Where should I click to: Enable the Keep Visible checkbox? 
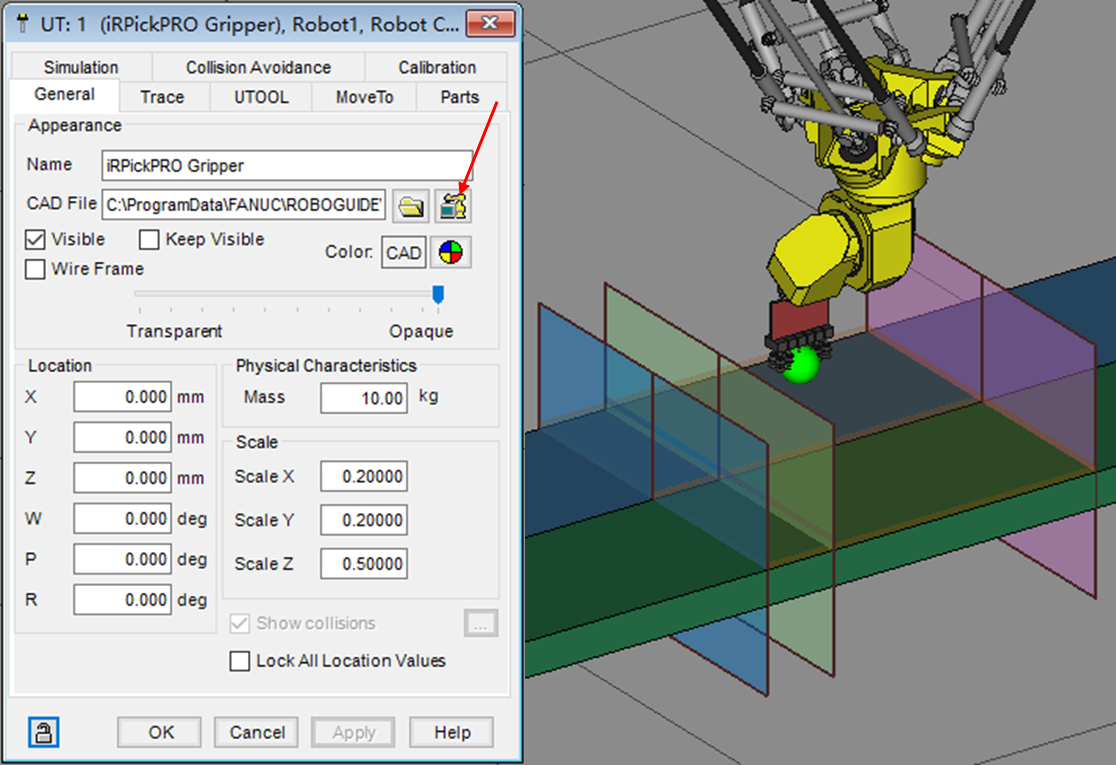point(149,240)
